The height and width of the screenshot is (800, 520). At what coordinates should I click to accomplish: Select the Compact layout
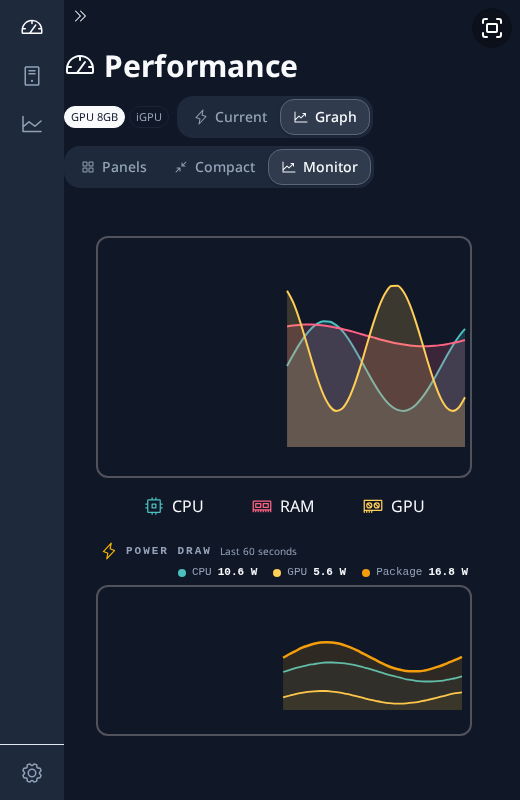point(215,167)
